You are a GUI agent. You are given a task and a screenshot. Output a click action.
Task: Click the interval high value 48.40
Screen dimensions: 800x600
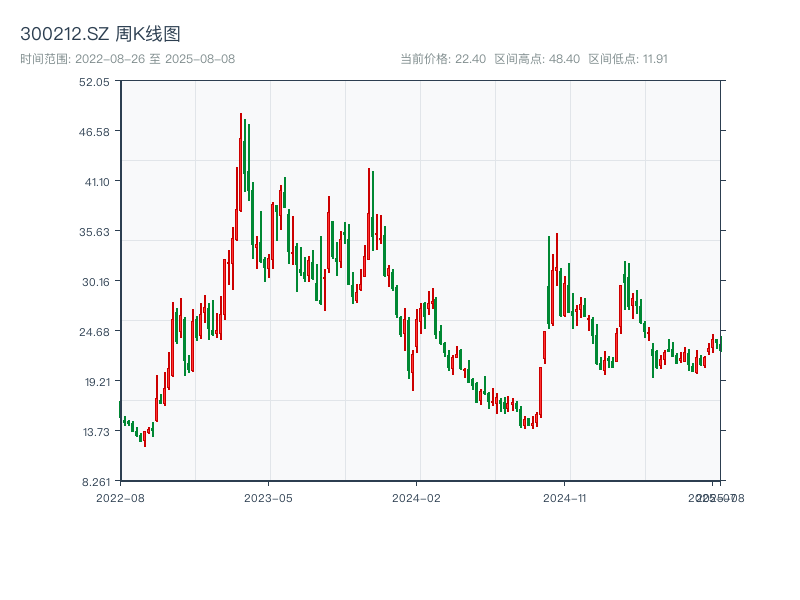coord(563,58)
